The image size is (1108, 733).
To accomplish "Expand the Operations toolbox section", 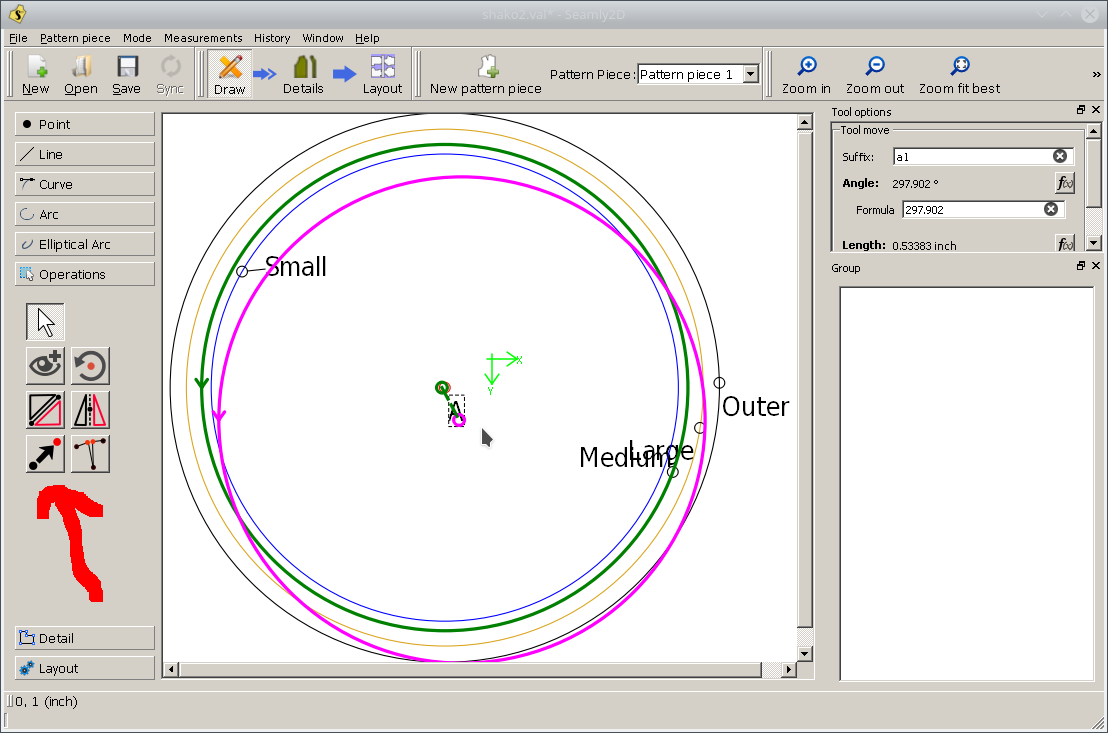I will tap(85, 274).
